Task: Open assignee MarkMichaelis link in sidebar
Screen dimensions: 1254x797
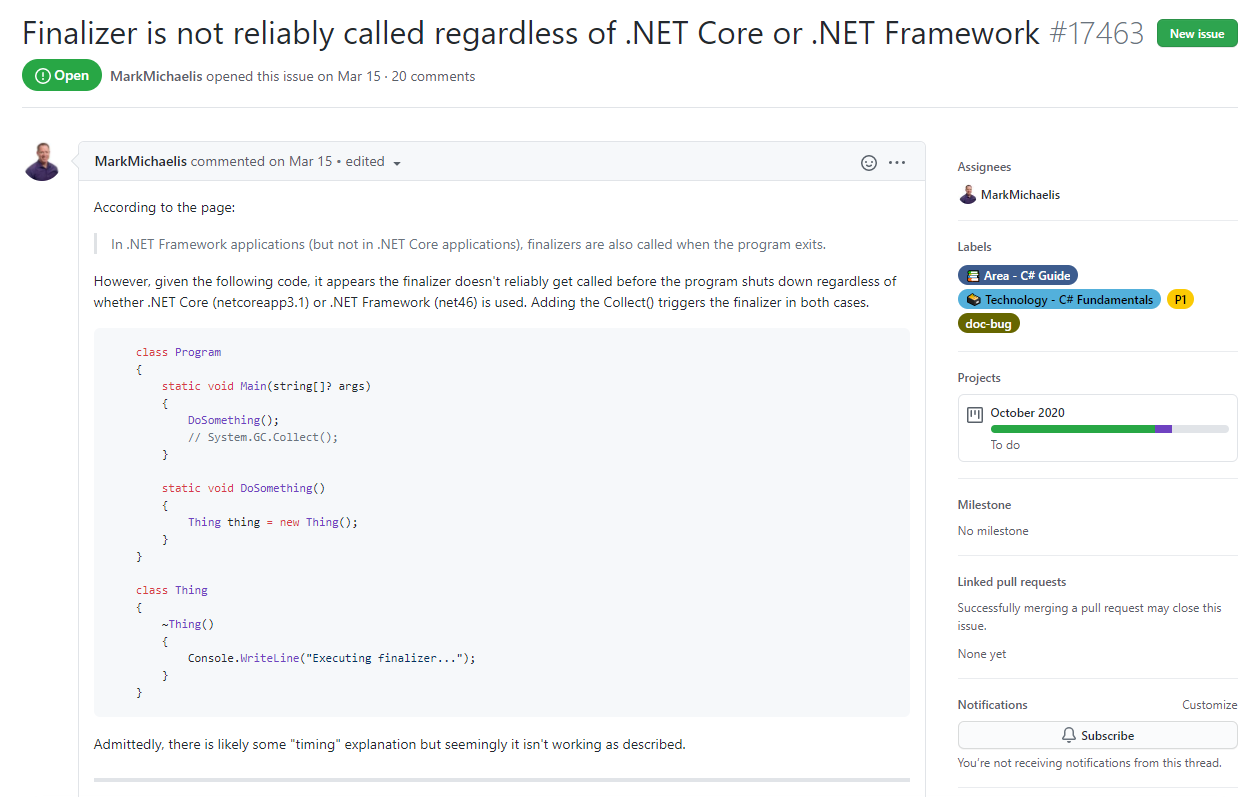Action: pos(1020,195)
